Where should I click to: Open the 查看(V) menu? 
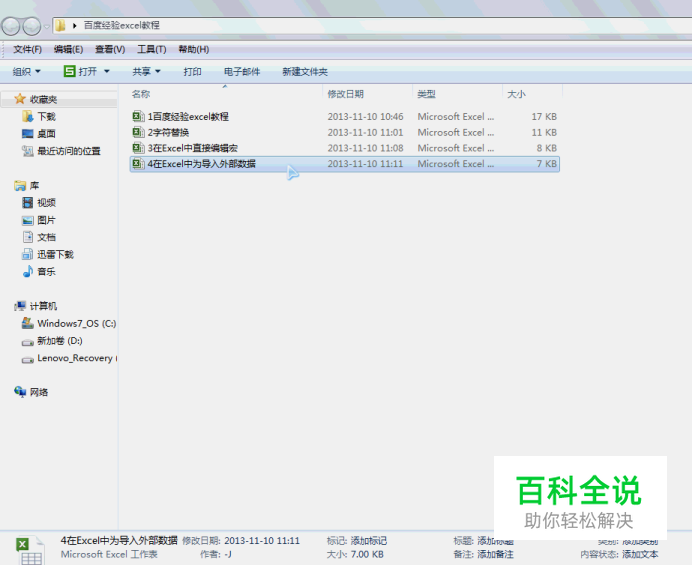coord(110,49)
